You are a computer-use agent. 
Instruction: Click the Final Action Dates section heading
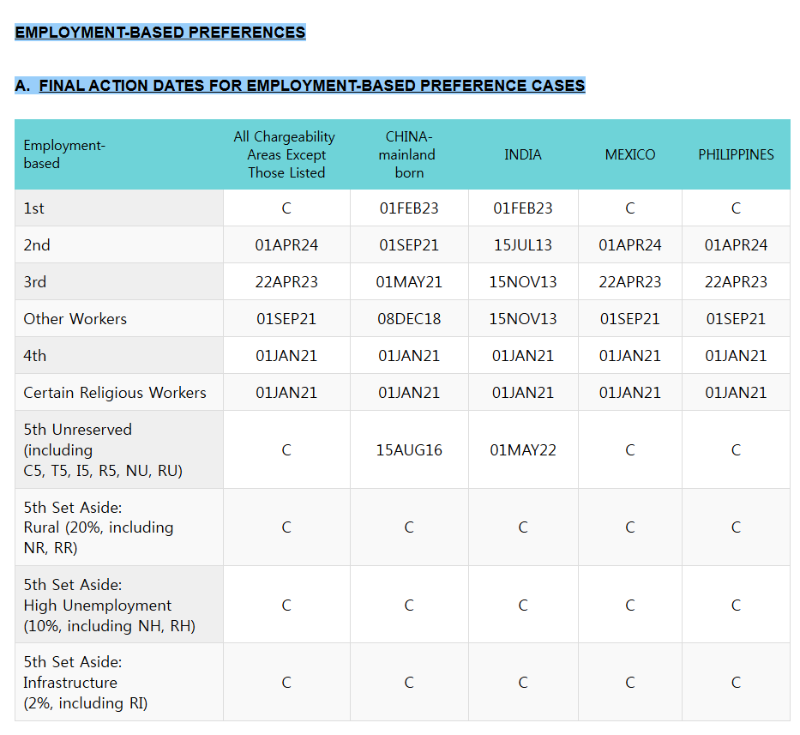pos(300,85)
